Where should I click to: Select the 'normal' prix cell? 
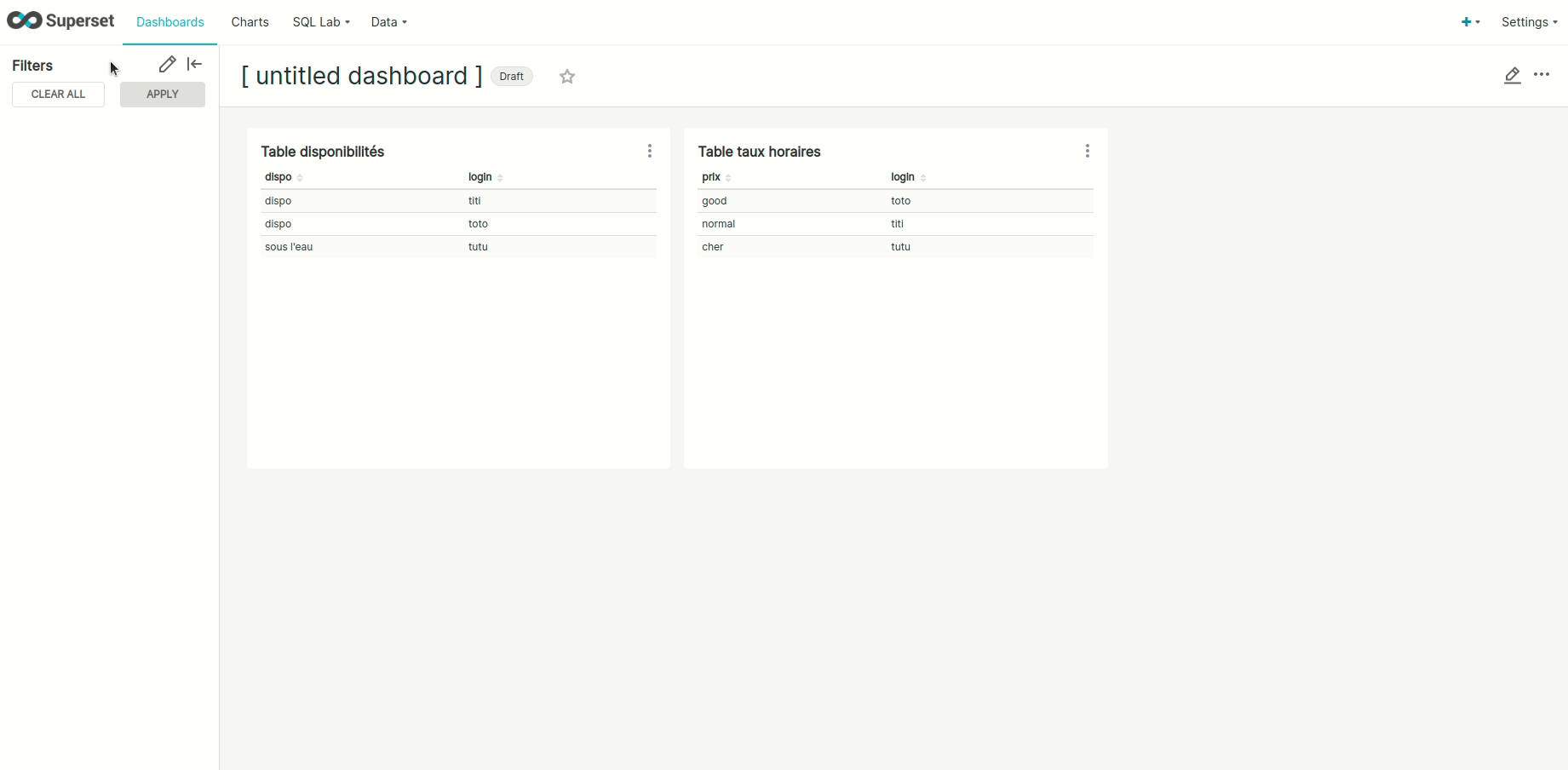tap(718, 224)
